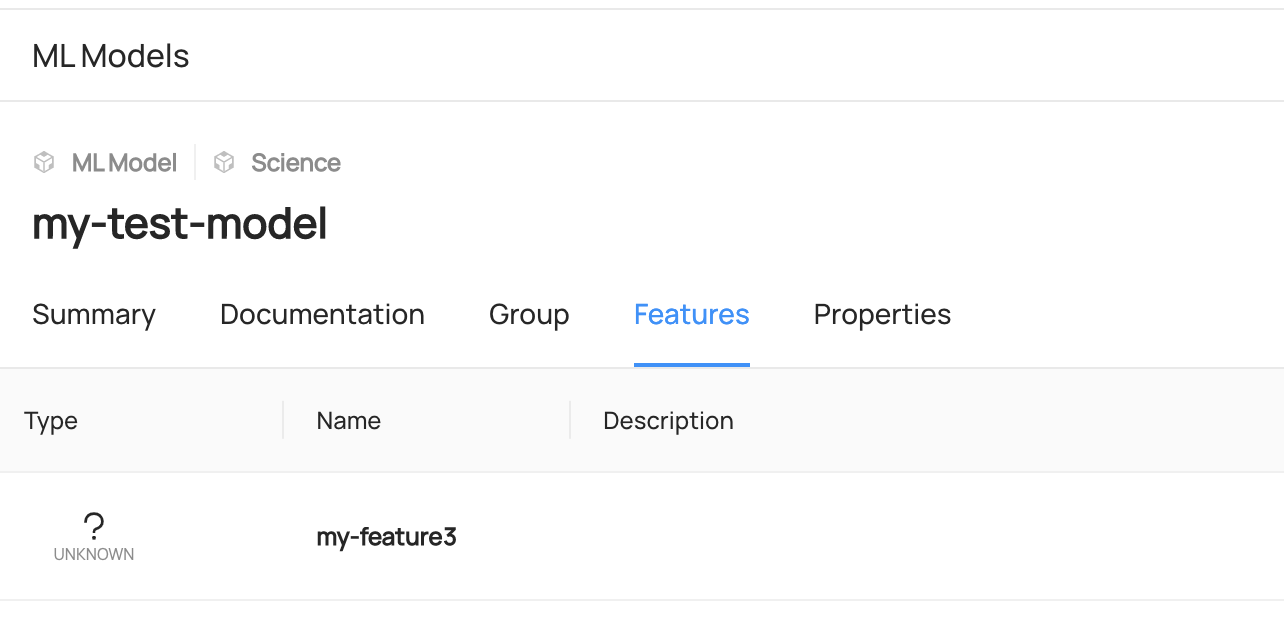Click the cube icon beside ML Model breadcrumb
Image resolution: width=1284 pixels, height=630 pixels.
click(44, 162)
